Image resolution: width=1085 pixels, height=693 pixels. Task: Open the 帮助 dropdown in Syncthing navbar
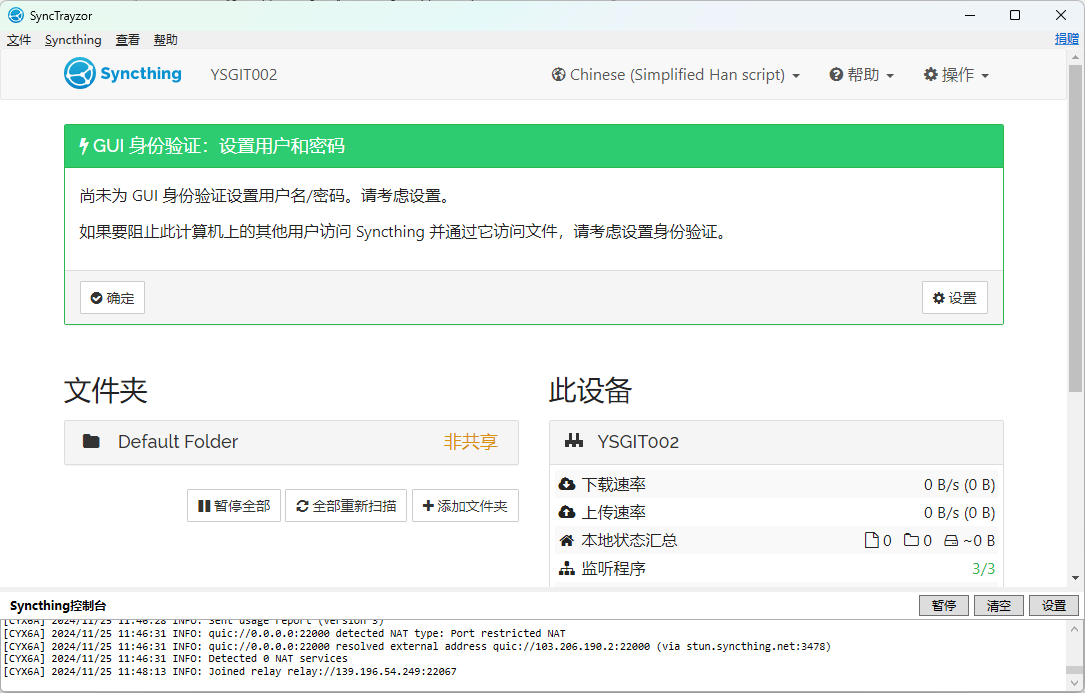(x=861, y=75)
